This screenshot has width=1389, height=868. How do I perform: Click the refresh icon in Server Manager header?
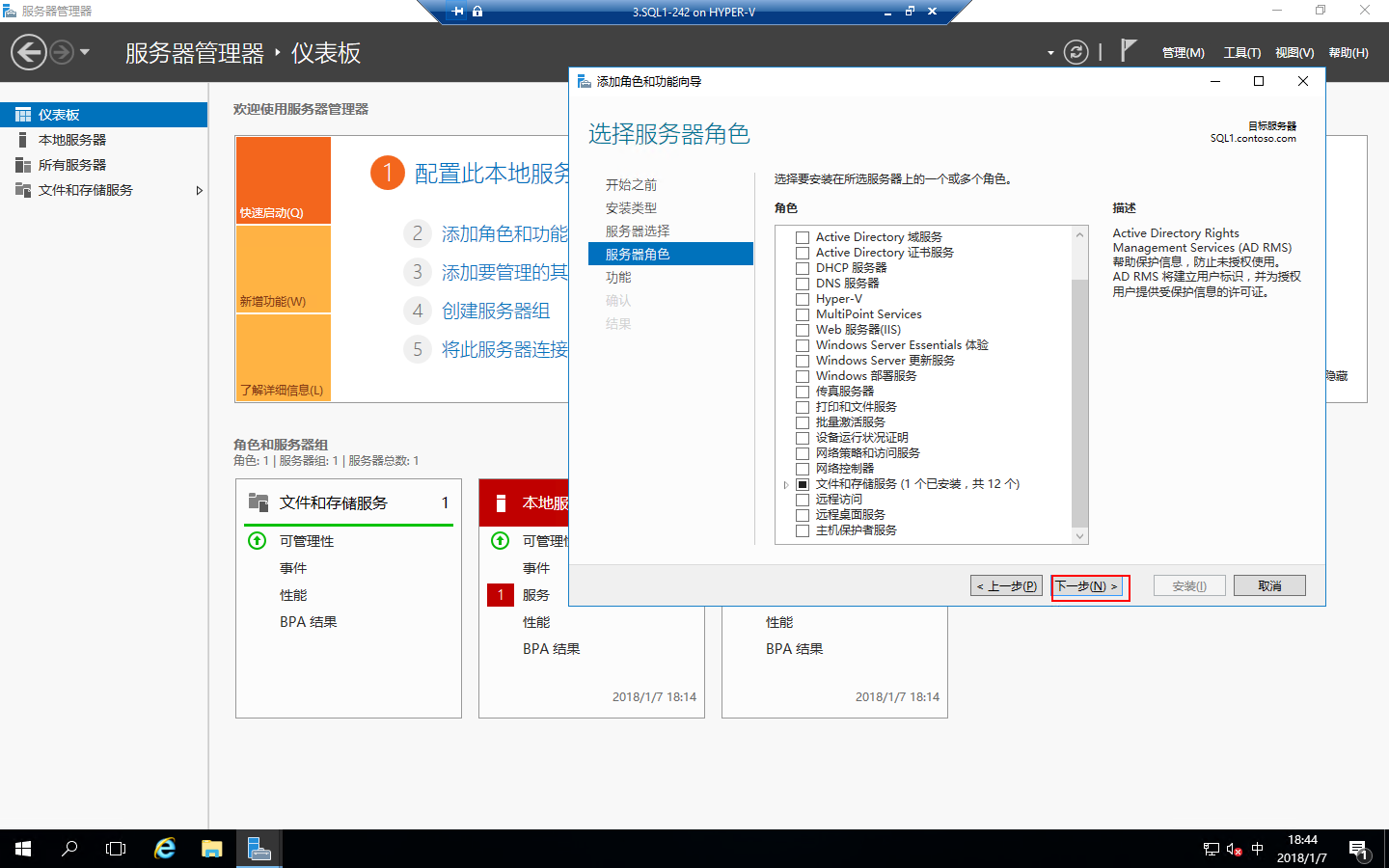(1076, 52)
